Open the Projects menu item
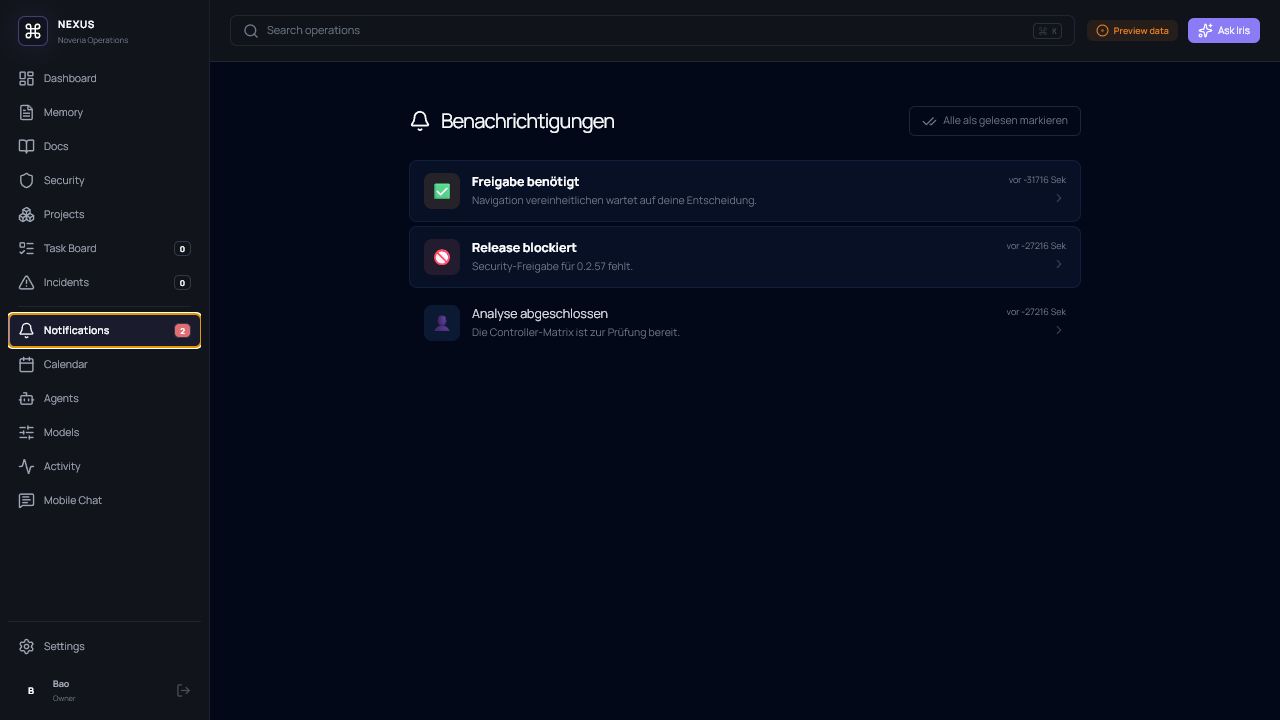The image size is (1280, 720). pyautogui.click(x=104, y=214)
